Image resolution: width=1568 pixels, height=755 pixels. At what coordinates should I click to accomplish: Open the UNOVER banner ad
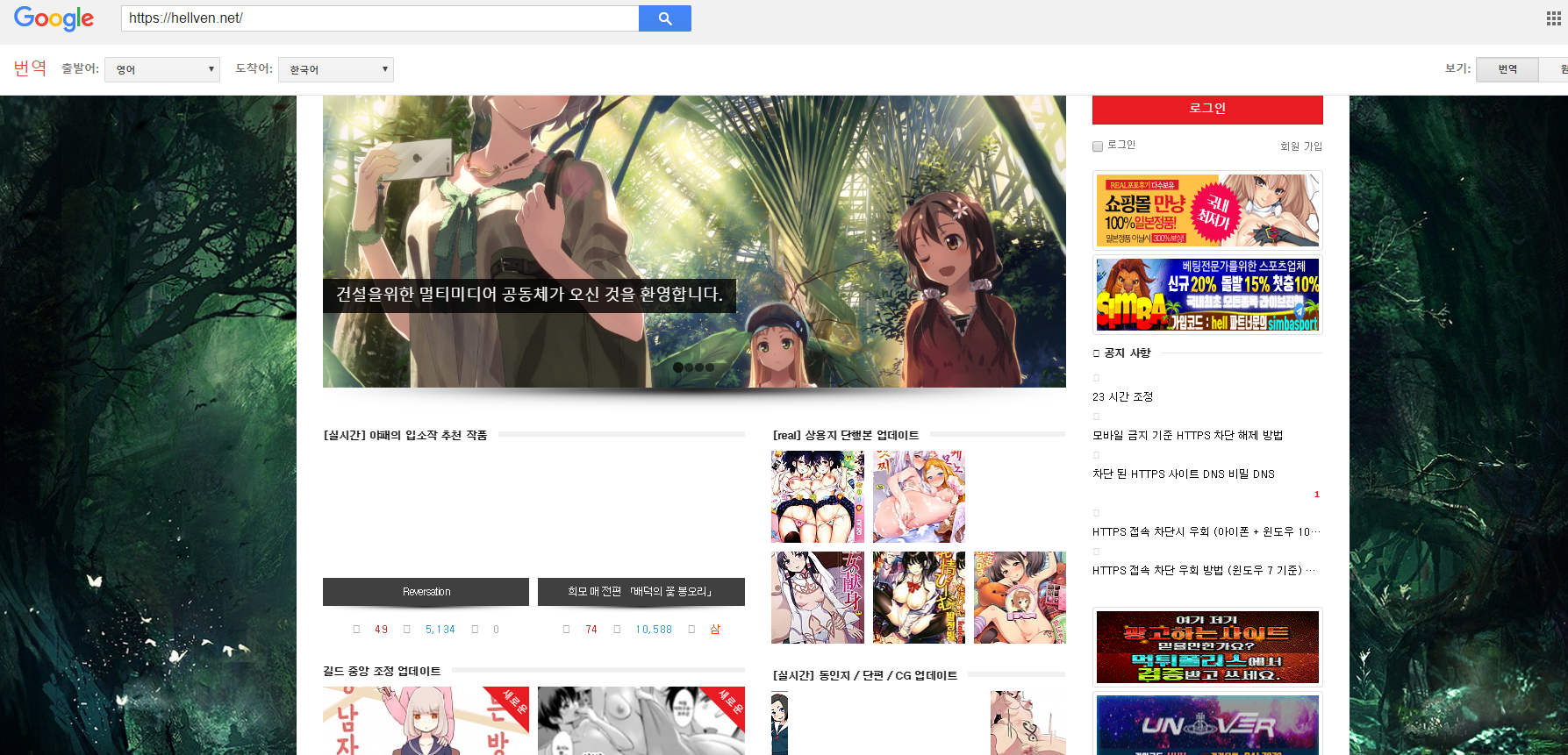[1207, 723]
